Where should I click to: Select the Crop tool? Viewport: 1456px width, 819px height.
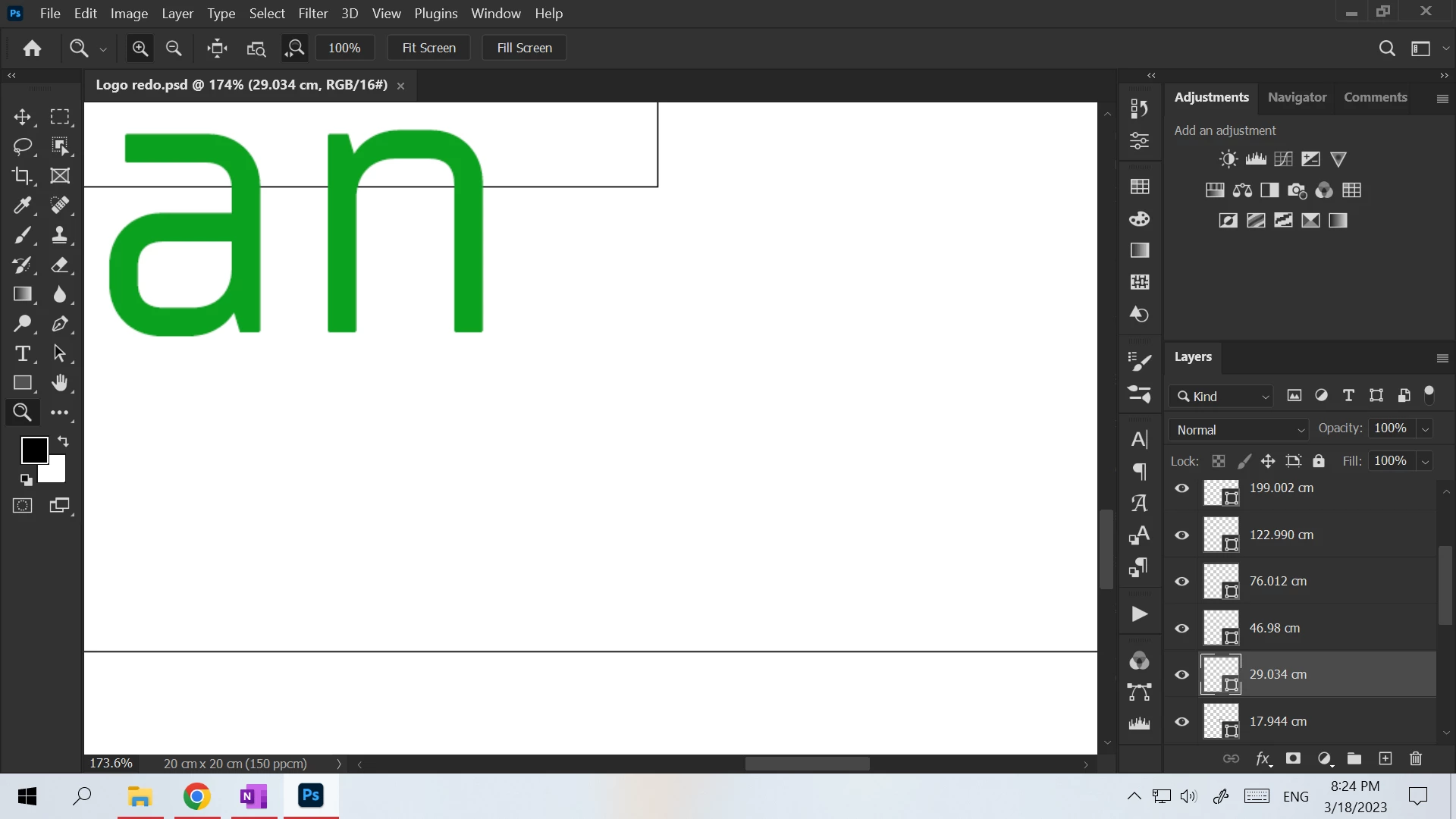tap(22, 176)
